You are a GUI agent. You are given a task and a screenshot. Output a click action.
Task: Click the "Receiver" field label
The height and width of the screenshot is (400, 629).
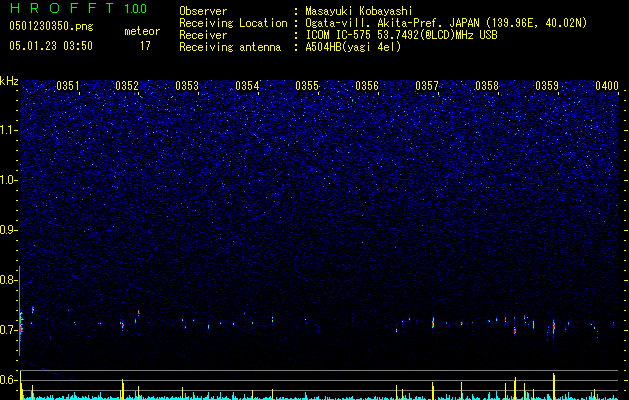click(203, 35)
